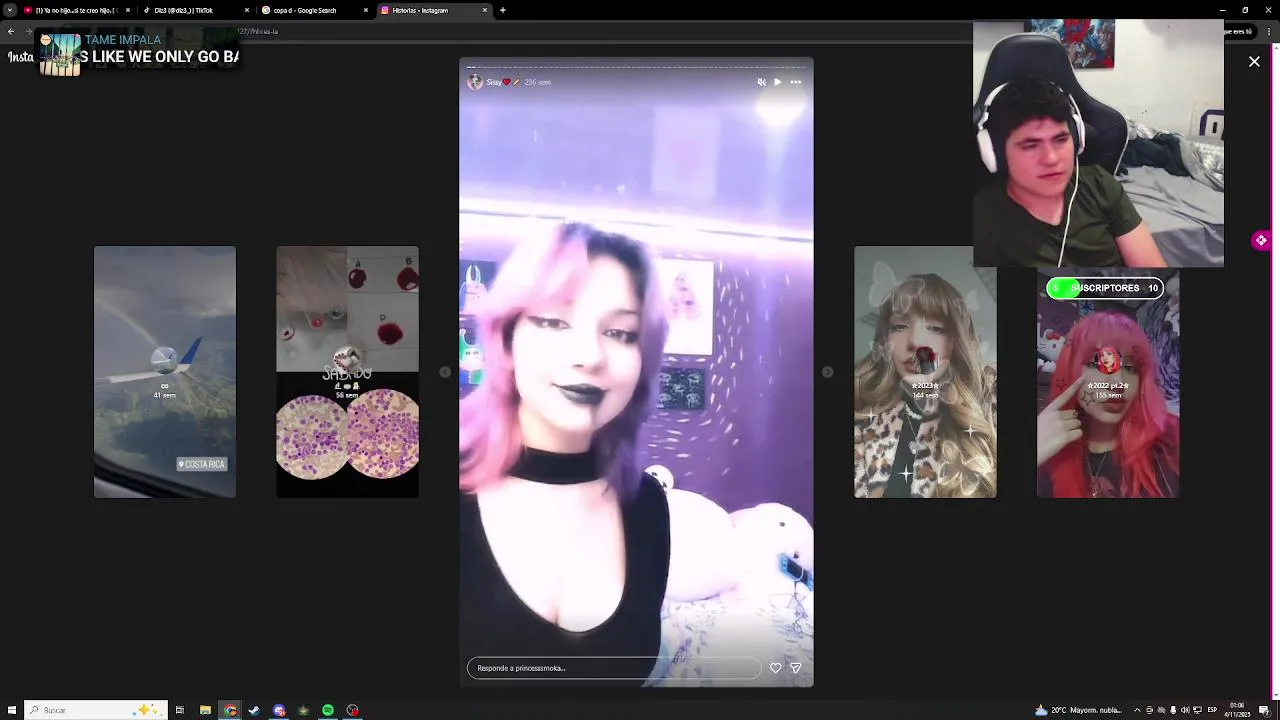
Task: Open the volume control in system tray
Action: [x=1185, y=710]
